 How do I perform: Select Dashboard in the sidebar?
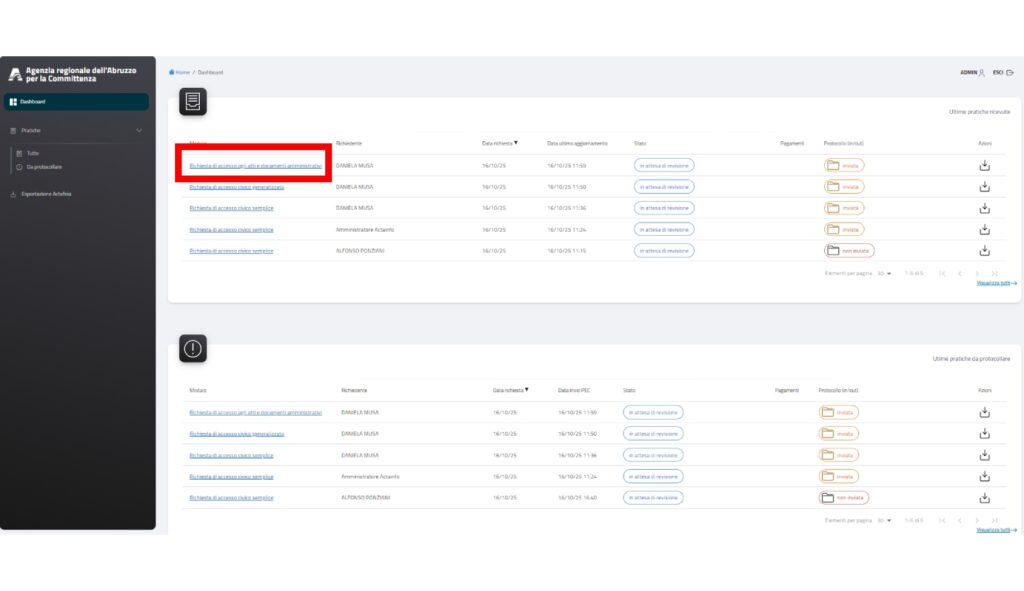[x=32, y=101]
